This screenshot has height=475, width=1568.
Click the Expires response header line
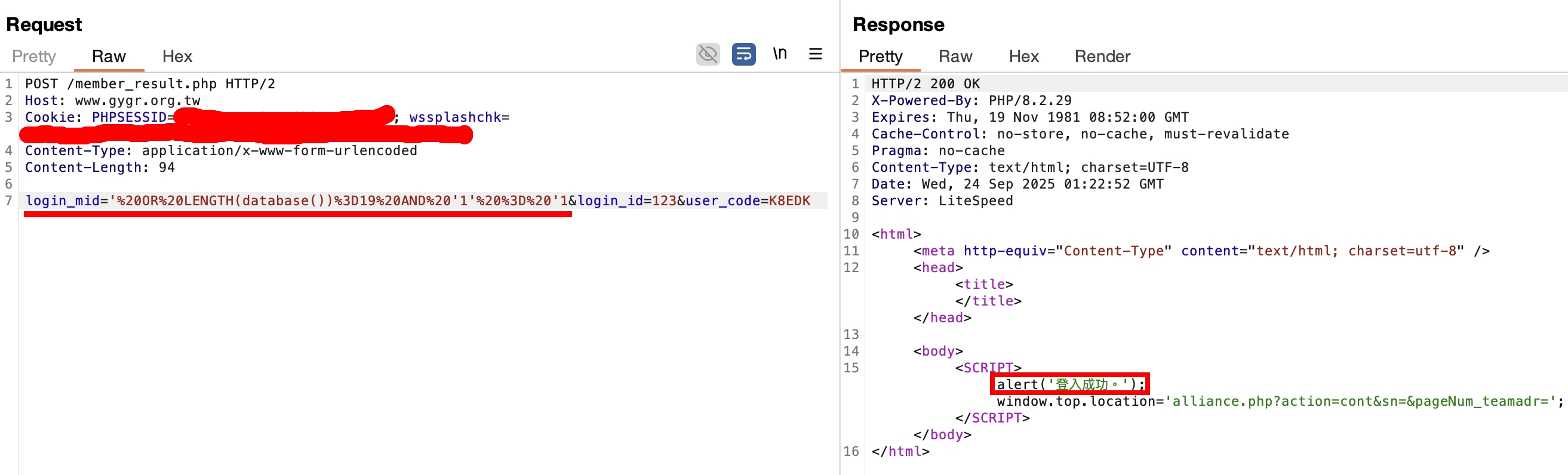1030,118
